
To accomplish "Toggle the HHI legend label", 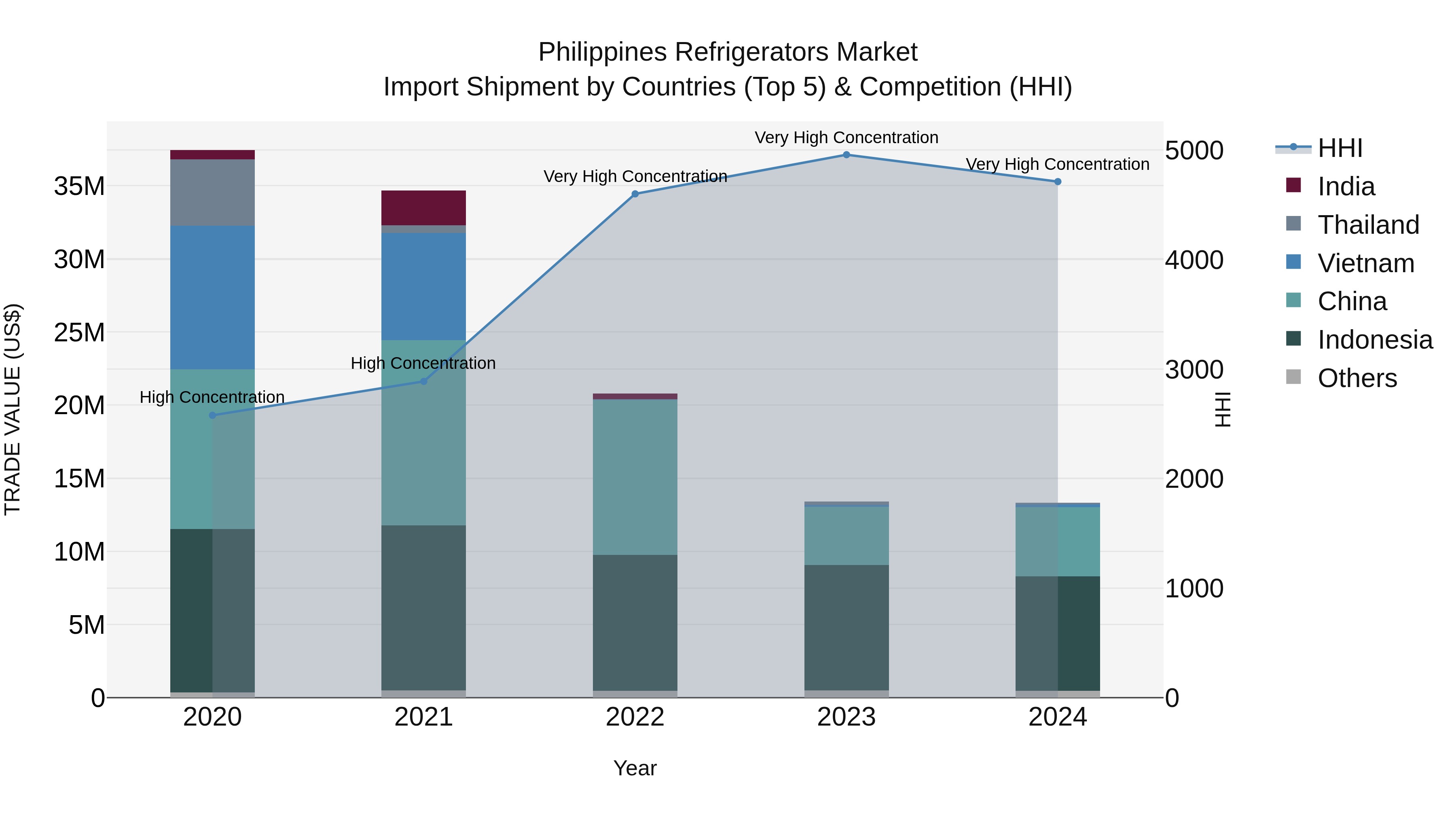I will pyautogui.click(x=1340, y=148).
